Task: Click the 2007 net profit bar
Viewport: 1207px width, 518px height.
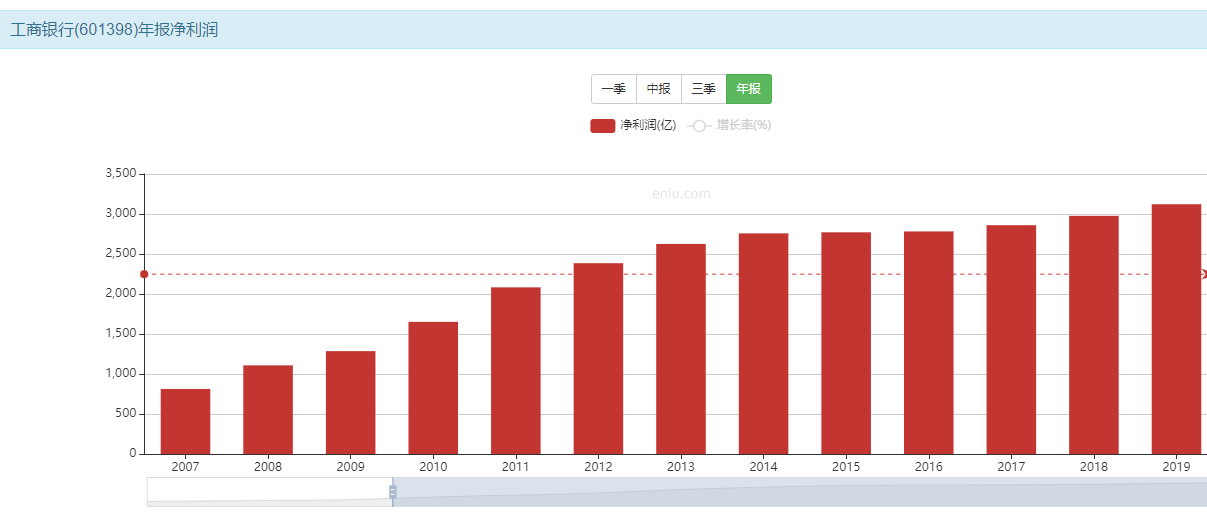Action: click(x=185, y=421)
